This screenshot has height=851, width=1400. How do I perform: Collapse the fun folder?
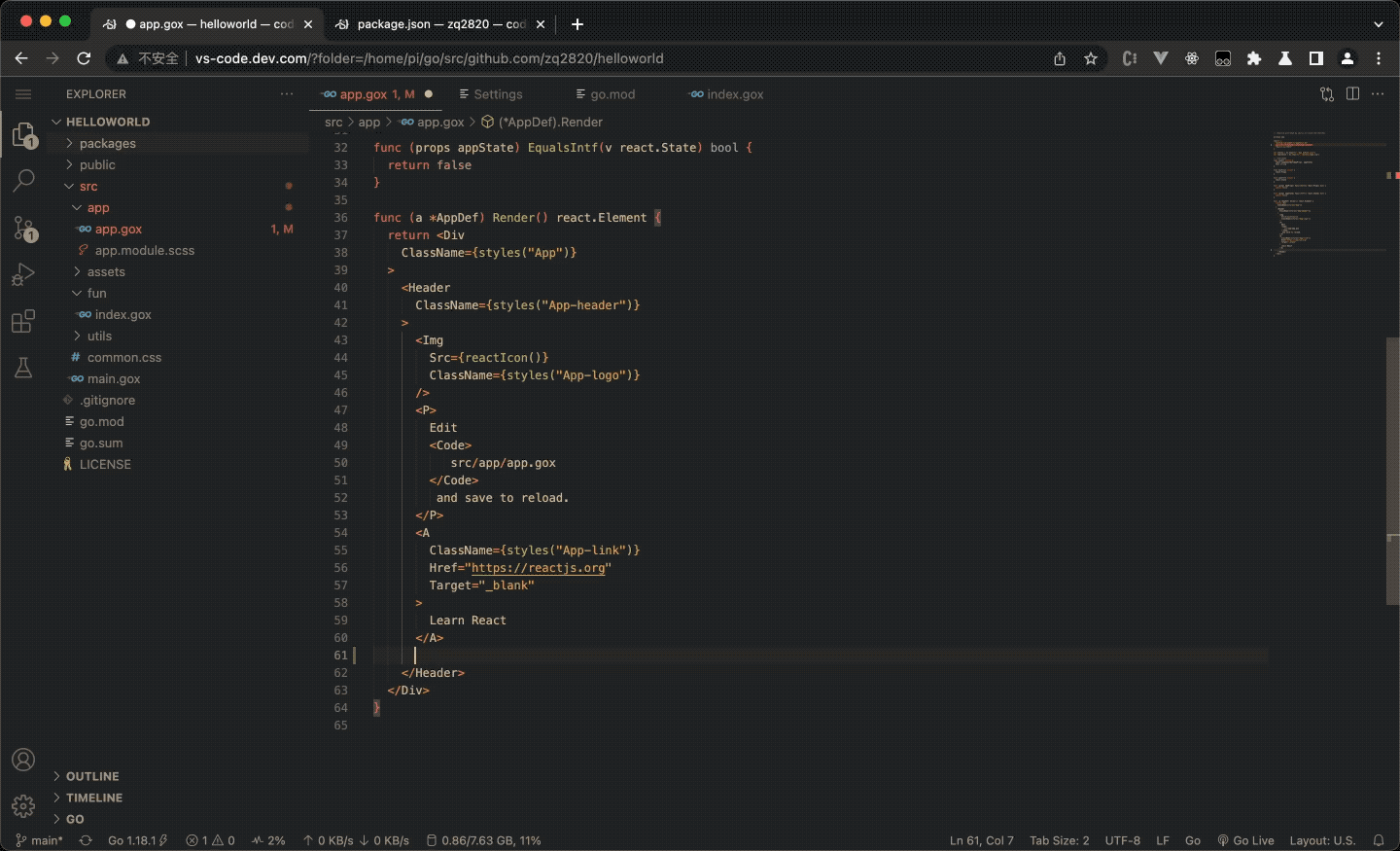(180, 293)
